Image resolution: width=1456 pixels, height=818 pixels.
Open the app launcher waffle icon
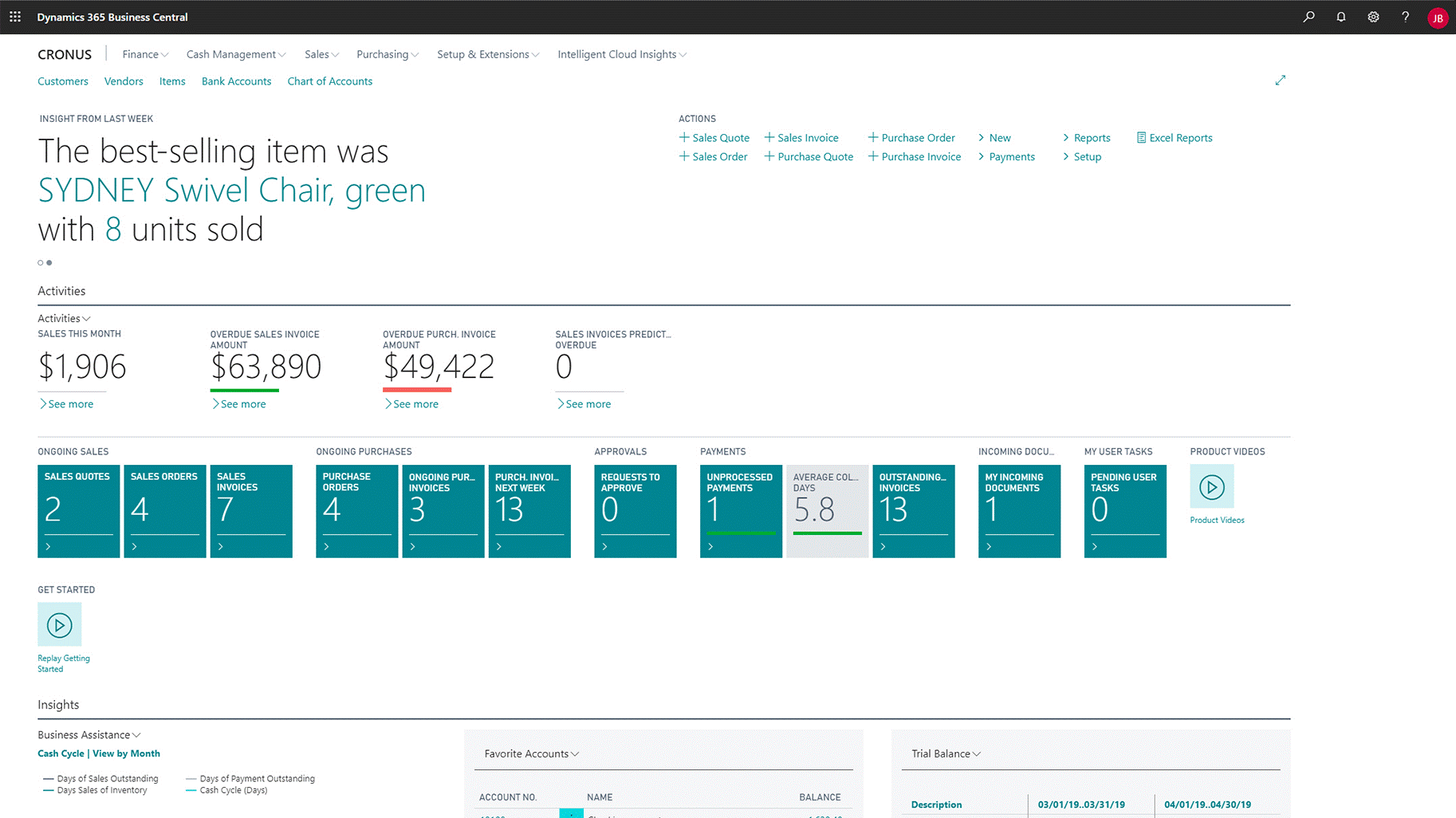coord(15,17)
